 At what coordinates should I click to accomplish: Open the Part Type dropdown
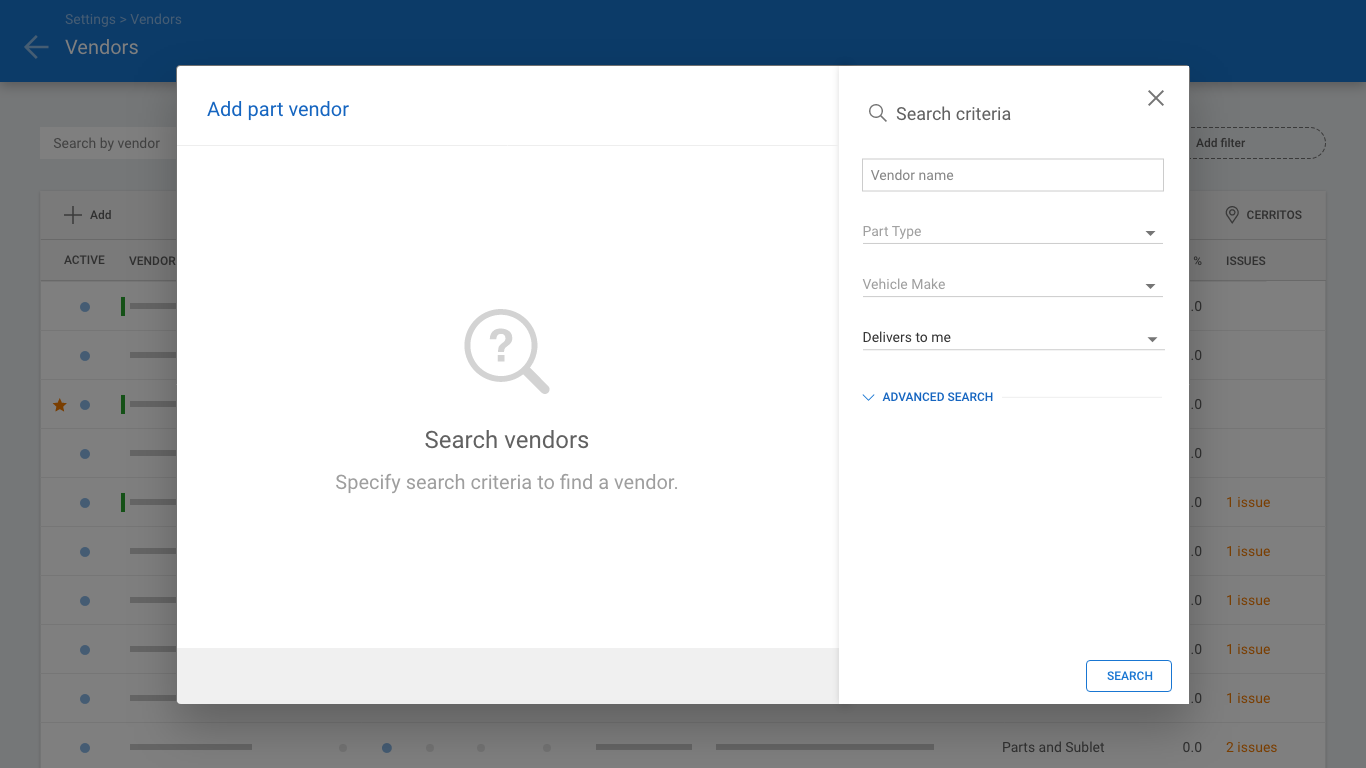(x=1012, y=232)
